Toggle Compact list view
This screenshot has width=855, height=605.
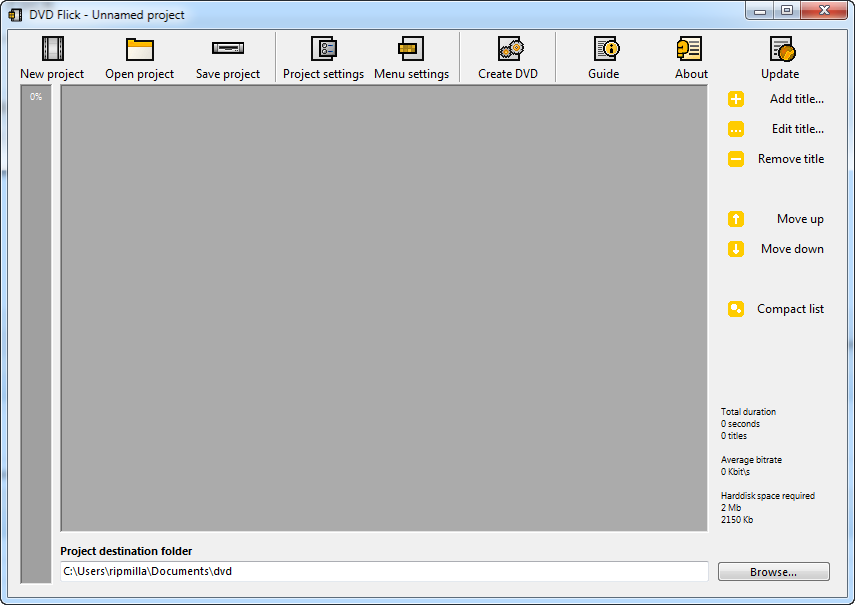tap(736, 309)
